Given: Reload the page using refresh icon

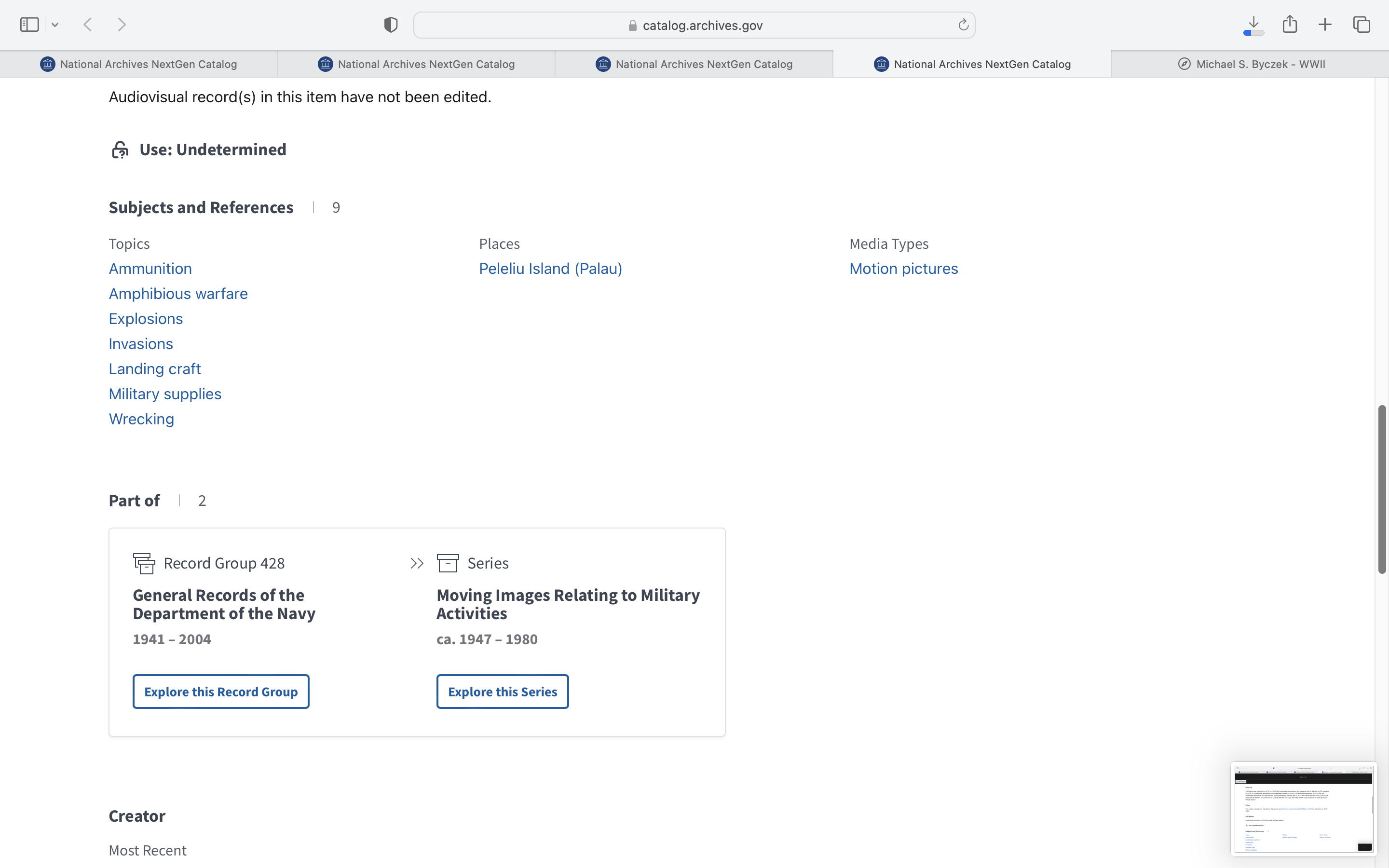Looking at the screenshot, I should point(963,25).
